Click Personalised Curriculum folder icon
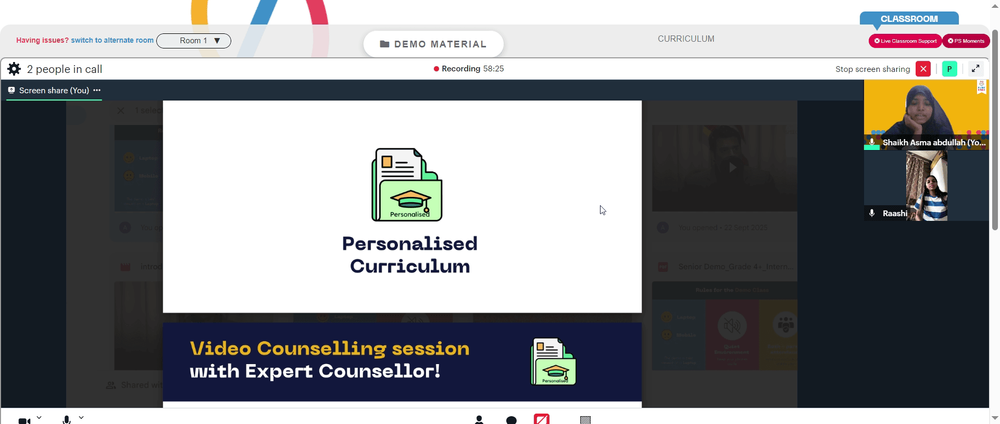The width and height of the screenshot is (1000, 424). pos(407,185)
